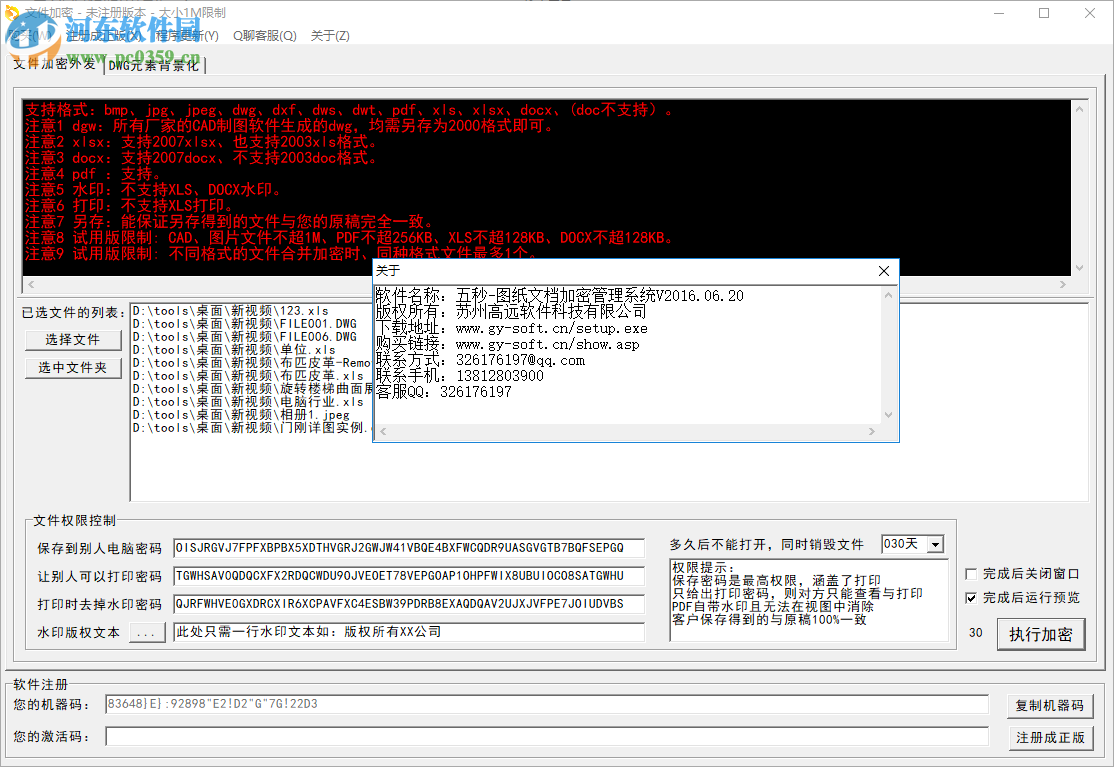Image resolution: width=1114 pixels, height=767 pixels.
Task: Select the 门刚详图实例 file row
Action: click(252, 428)
